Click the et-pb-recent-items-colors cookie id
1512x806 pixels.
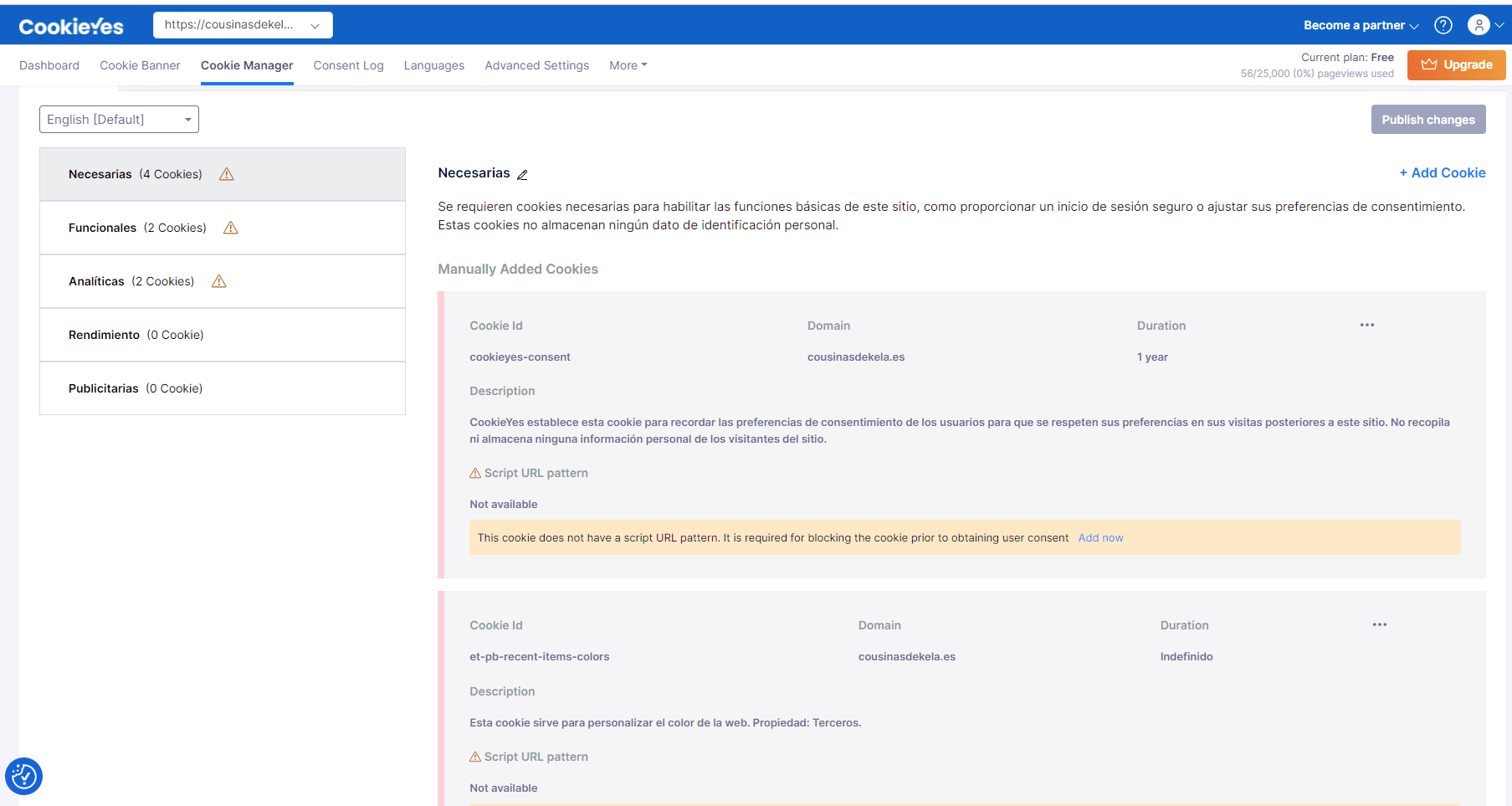[x=540, y=657]
